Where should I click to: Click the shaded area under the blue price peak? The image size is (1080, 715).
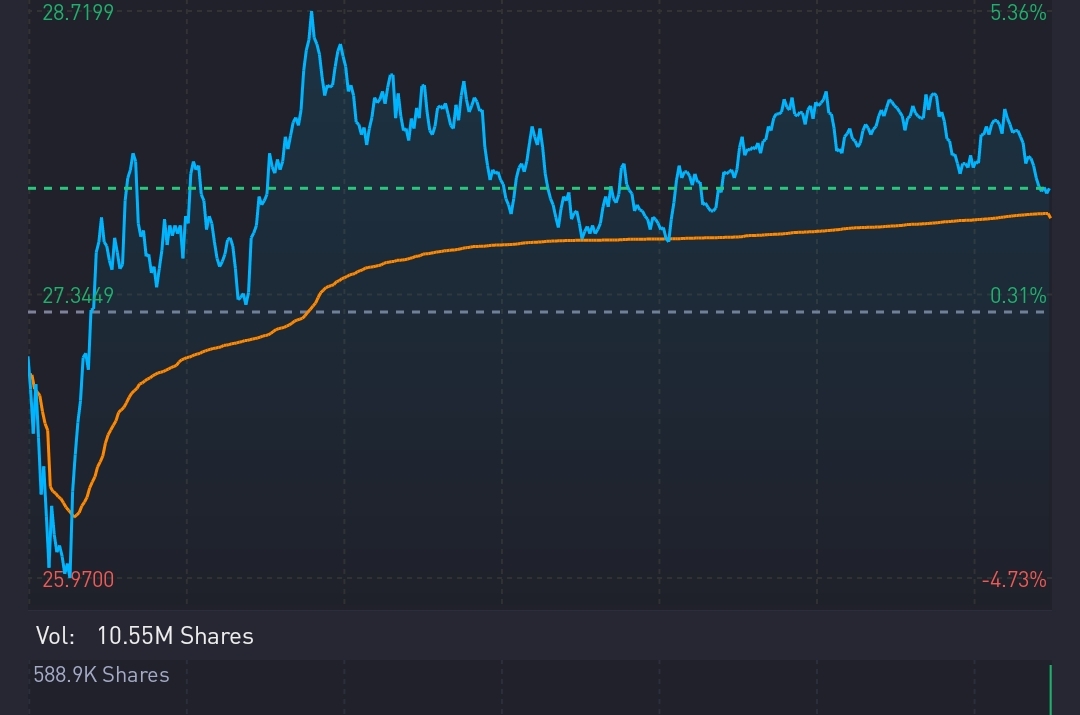pyautogui.click(x=312, y=150)
